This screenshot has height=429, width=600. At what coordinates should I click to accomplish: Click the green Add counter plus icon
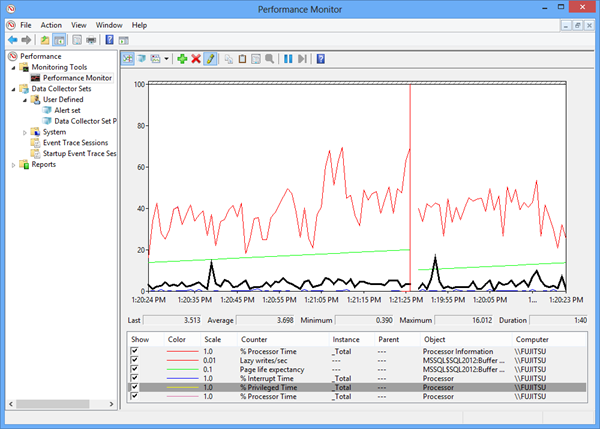point(182,59)
